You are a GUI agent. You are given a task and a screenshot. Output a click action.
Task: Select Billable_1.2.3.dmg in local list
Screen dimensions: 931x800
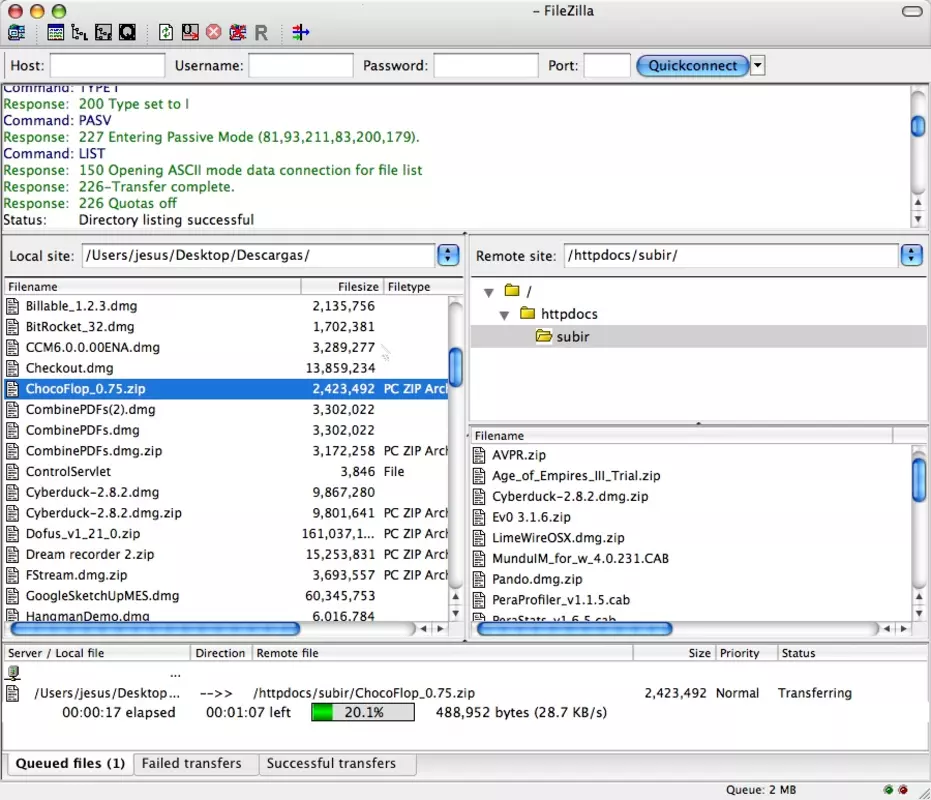coord(226,306)
